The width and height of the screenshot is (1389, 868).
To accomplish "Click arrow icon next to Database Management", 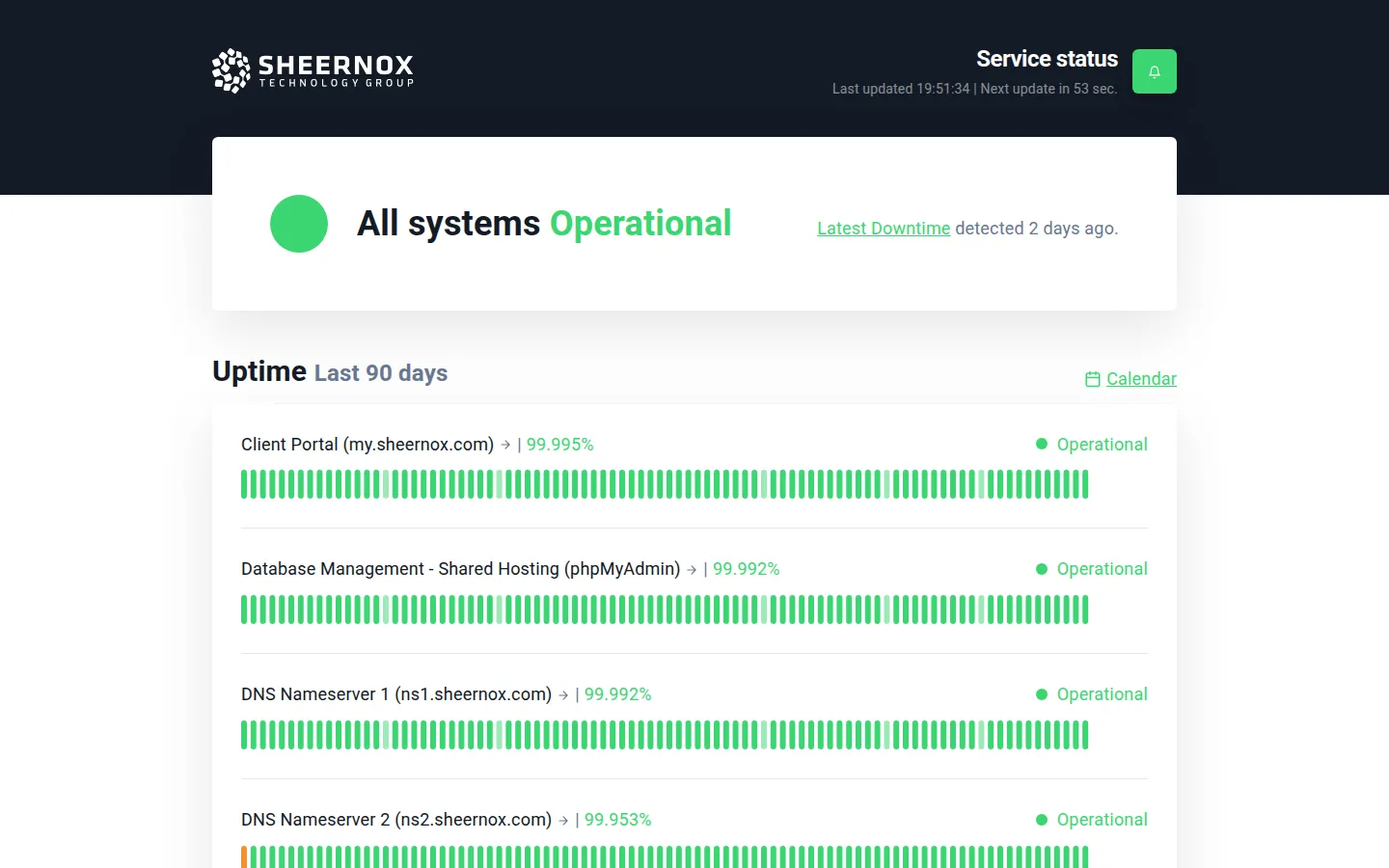I will pyautogui.click(x=692, y=570).
